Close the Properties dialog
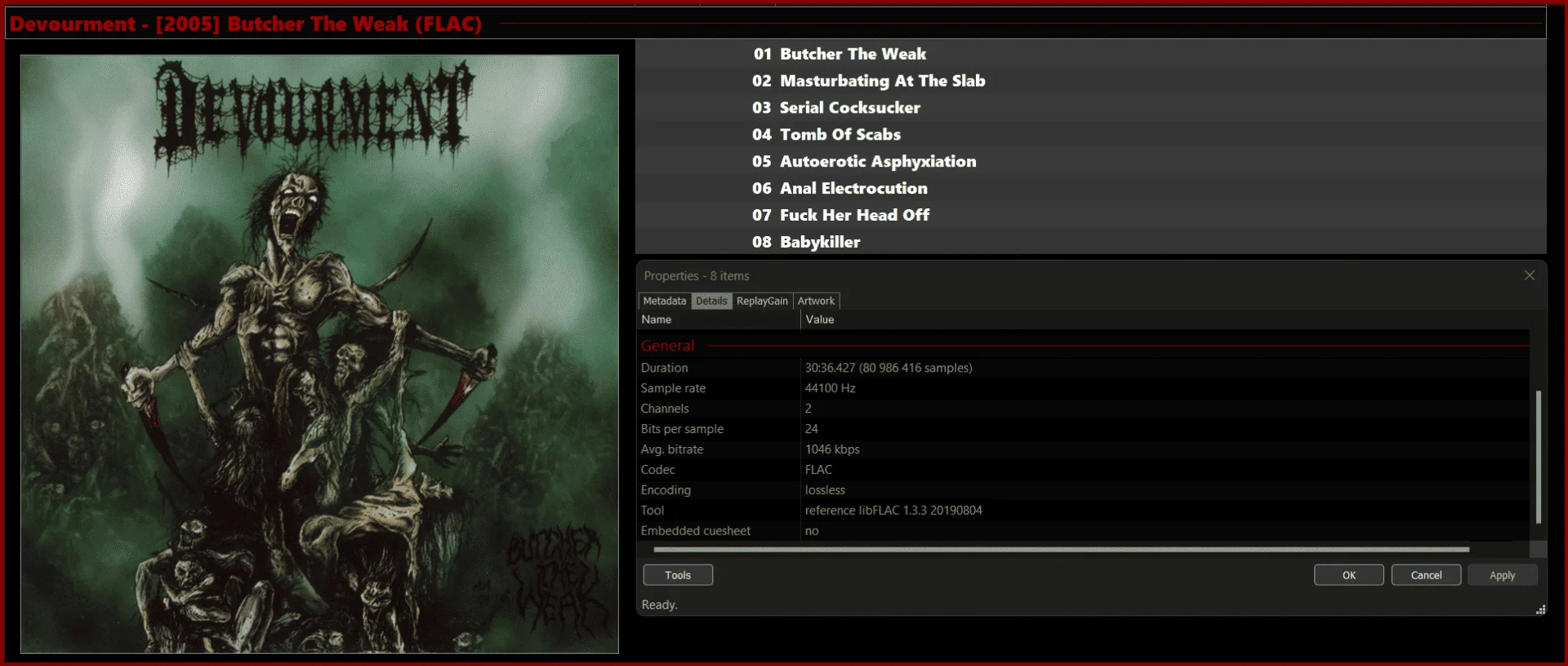 pyautogui.click(x=1530, y=275)
